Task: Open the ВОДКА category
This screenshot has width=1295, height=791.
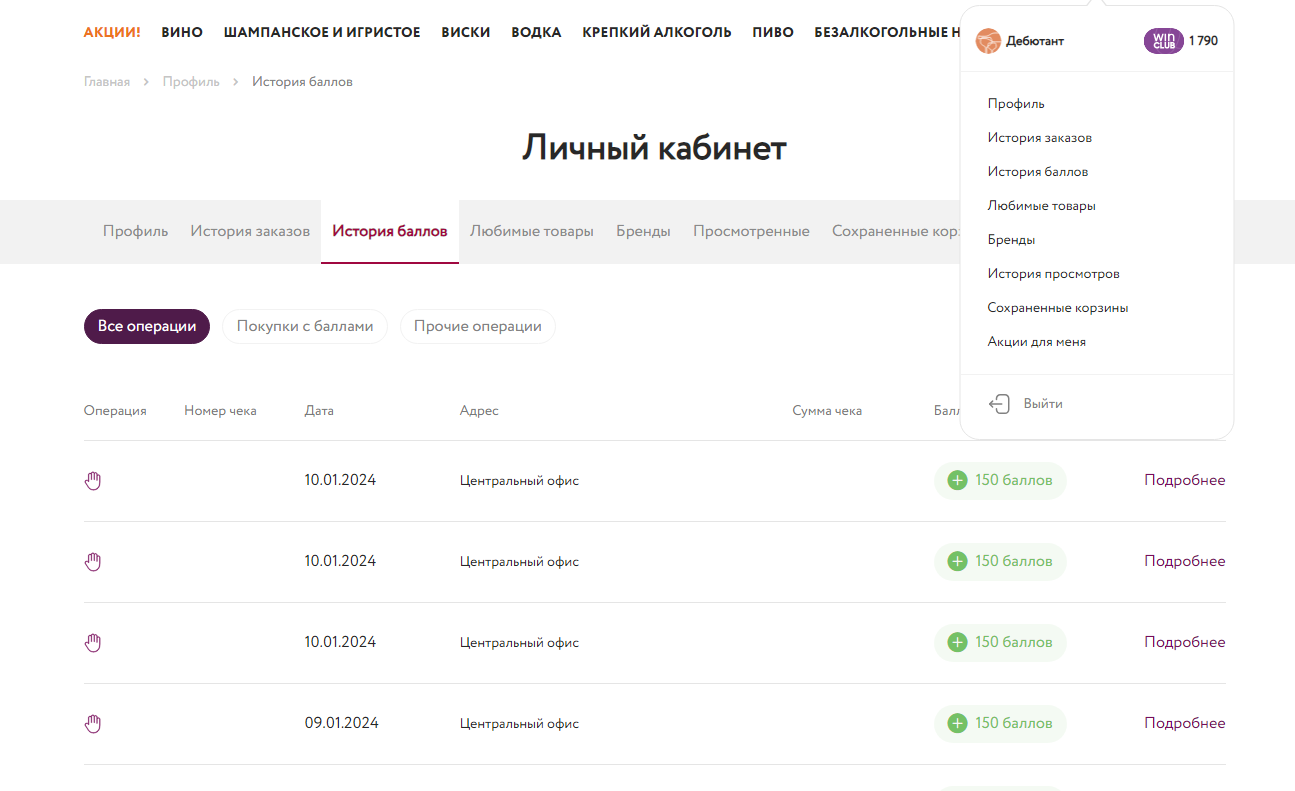Action: tap(536, 32)
